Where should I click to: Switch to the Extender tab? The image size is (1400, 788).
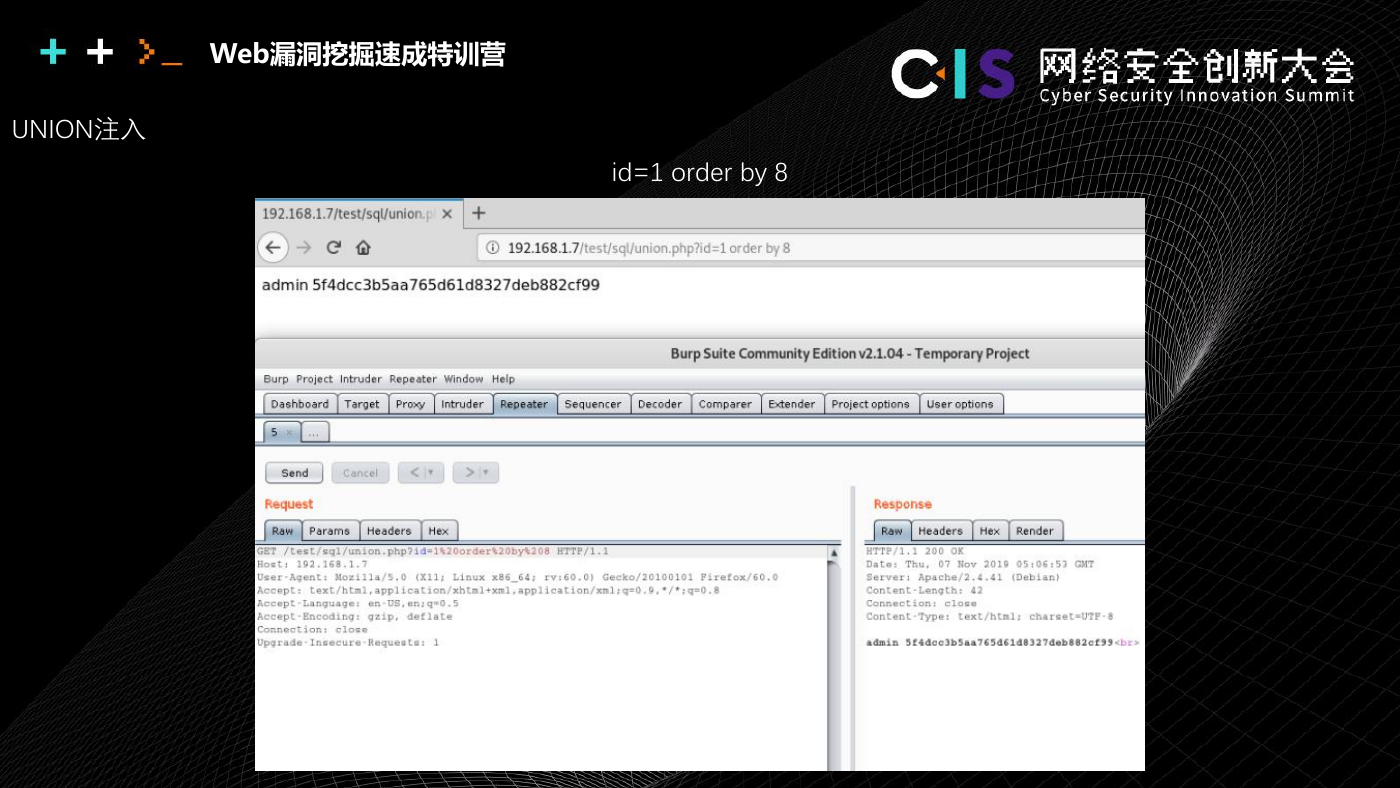pos(792,404)
